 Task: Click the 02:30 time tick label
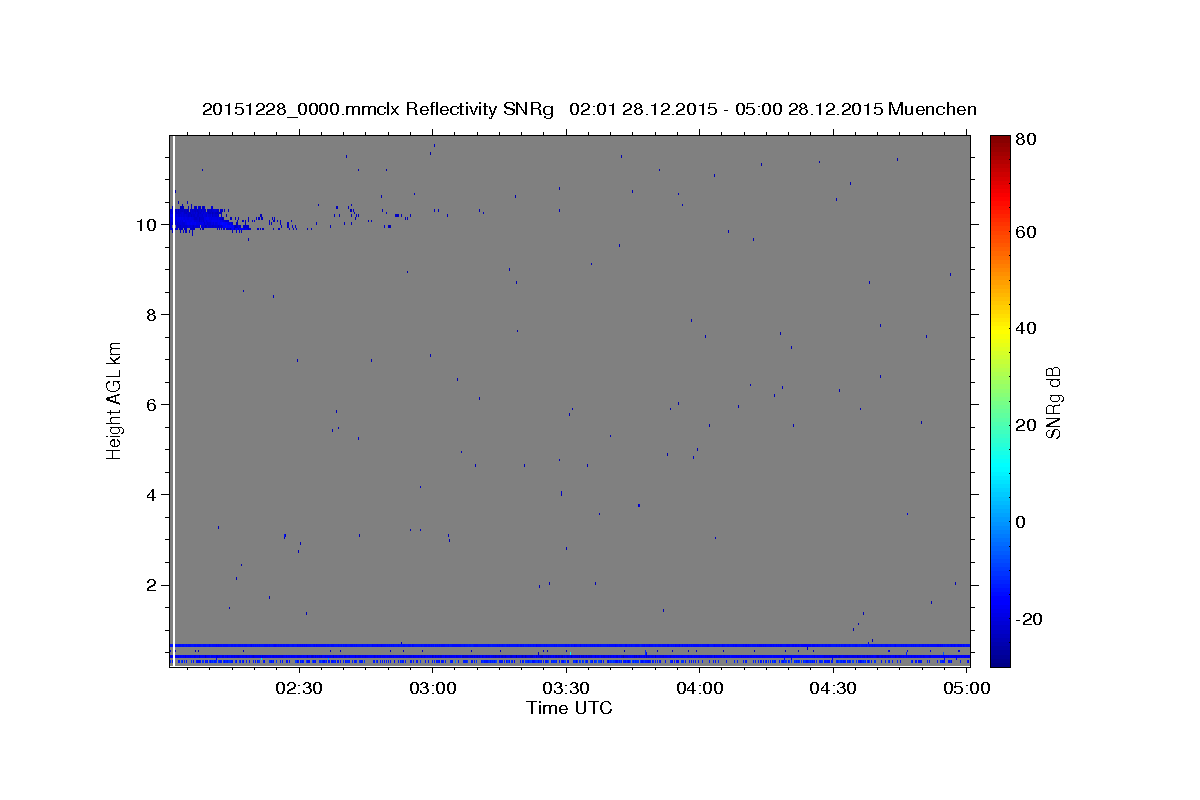coord(299,688)
